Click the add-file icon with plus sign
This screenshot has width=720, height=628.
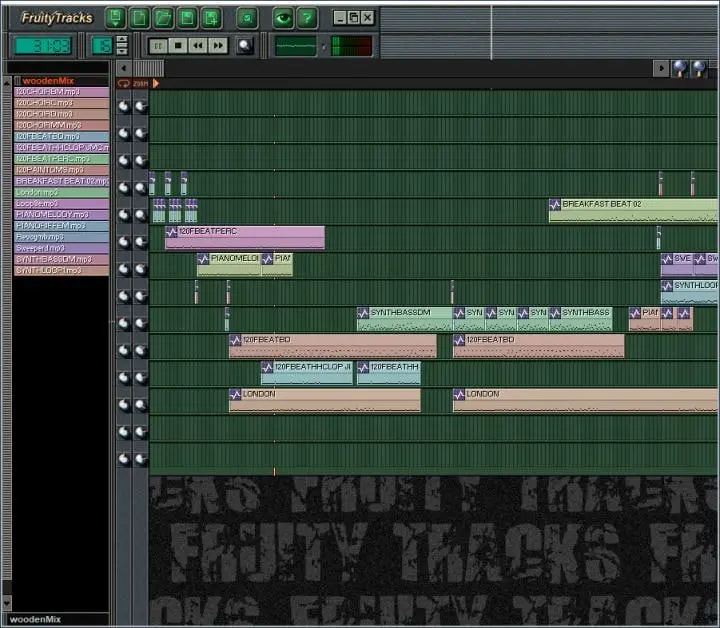211,18
